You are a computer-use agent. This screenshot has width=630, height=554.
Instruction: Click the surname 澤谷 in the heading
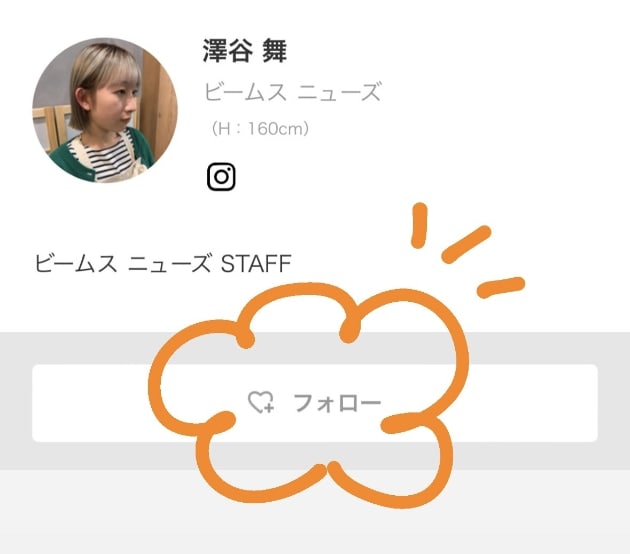point(227,51)
